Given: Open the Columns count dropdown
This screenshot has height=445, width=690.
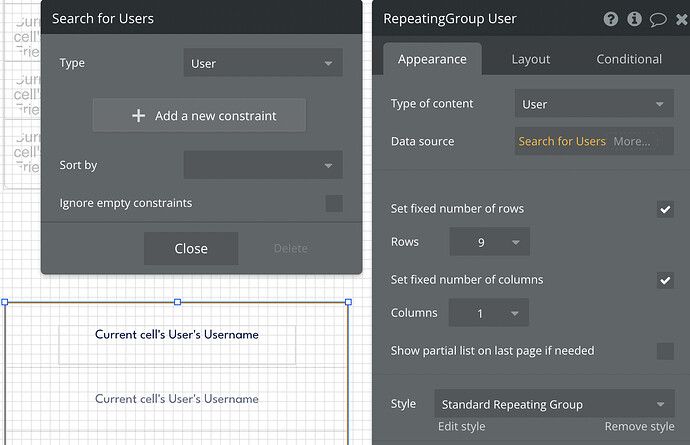Looking at the screenshot, I should [x=488, y=313].
